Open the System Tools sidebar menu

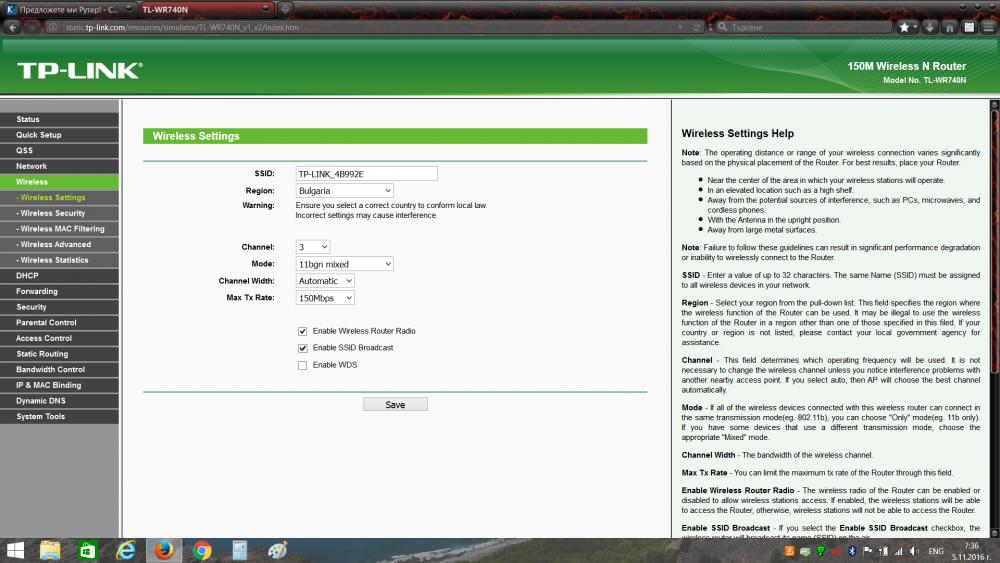coord(59,416)
